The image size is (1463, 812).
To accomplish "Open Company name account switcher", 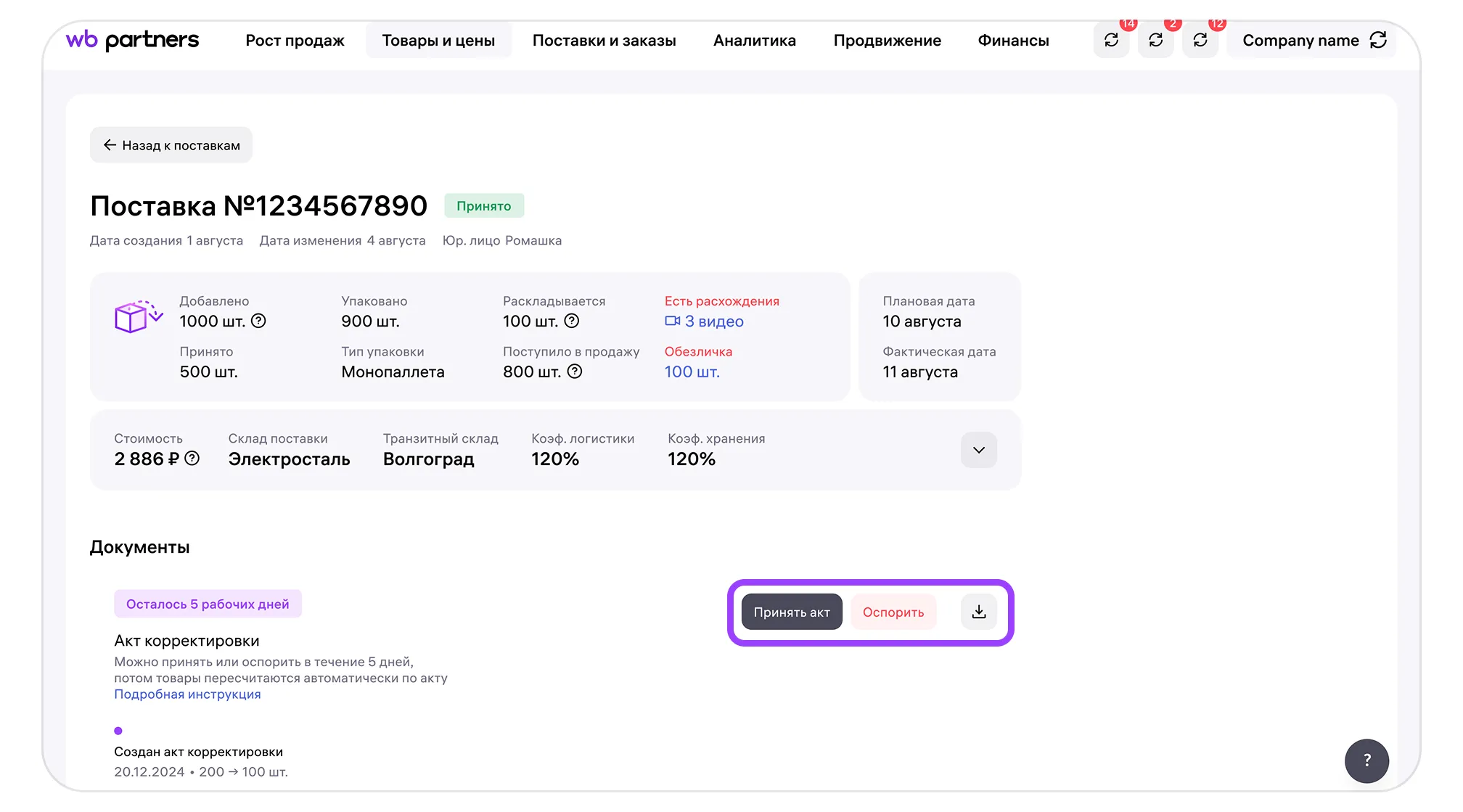I will [x=1312, y=41].
